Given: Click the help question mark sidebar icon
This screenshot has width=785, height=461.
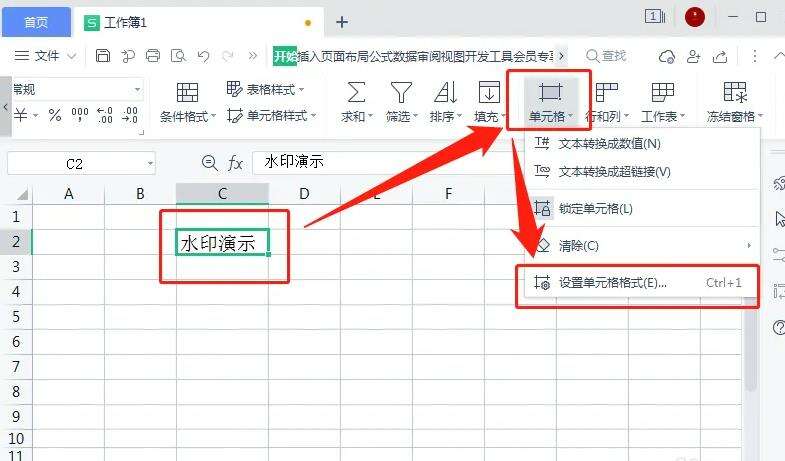Looking at the screenshot, I should [778, 328].
